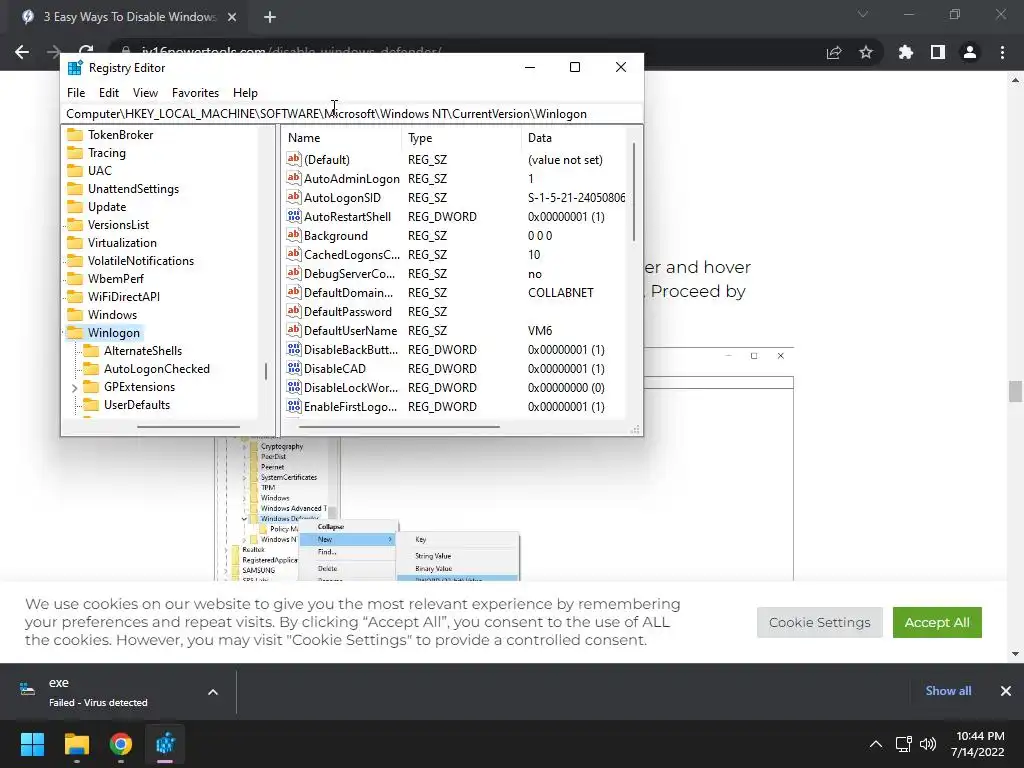Select the UnattendSettings tree key
This screenshot has height=768, width=1024.
point(133,189)
